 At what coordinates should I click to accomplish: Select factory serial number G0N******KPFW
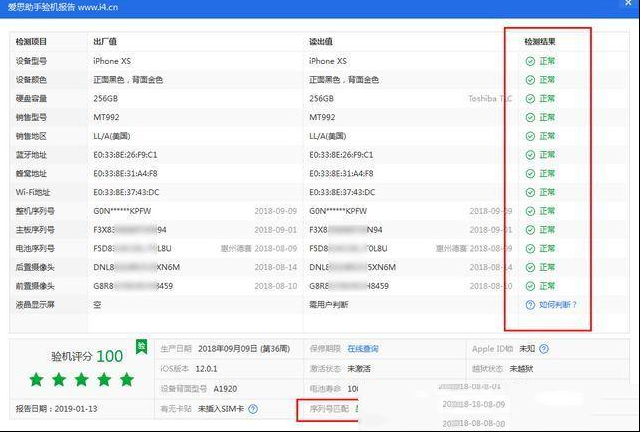(122, 211)
